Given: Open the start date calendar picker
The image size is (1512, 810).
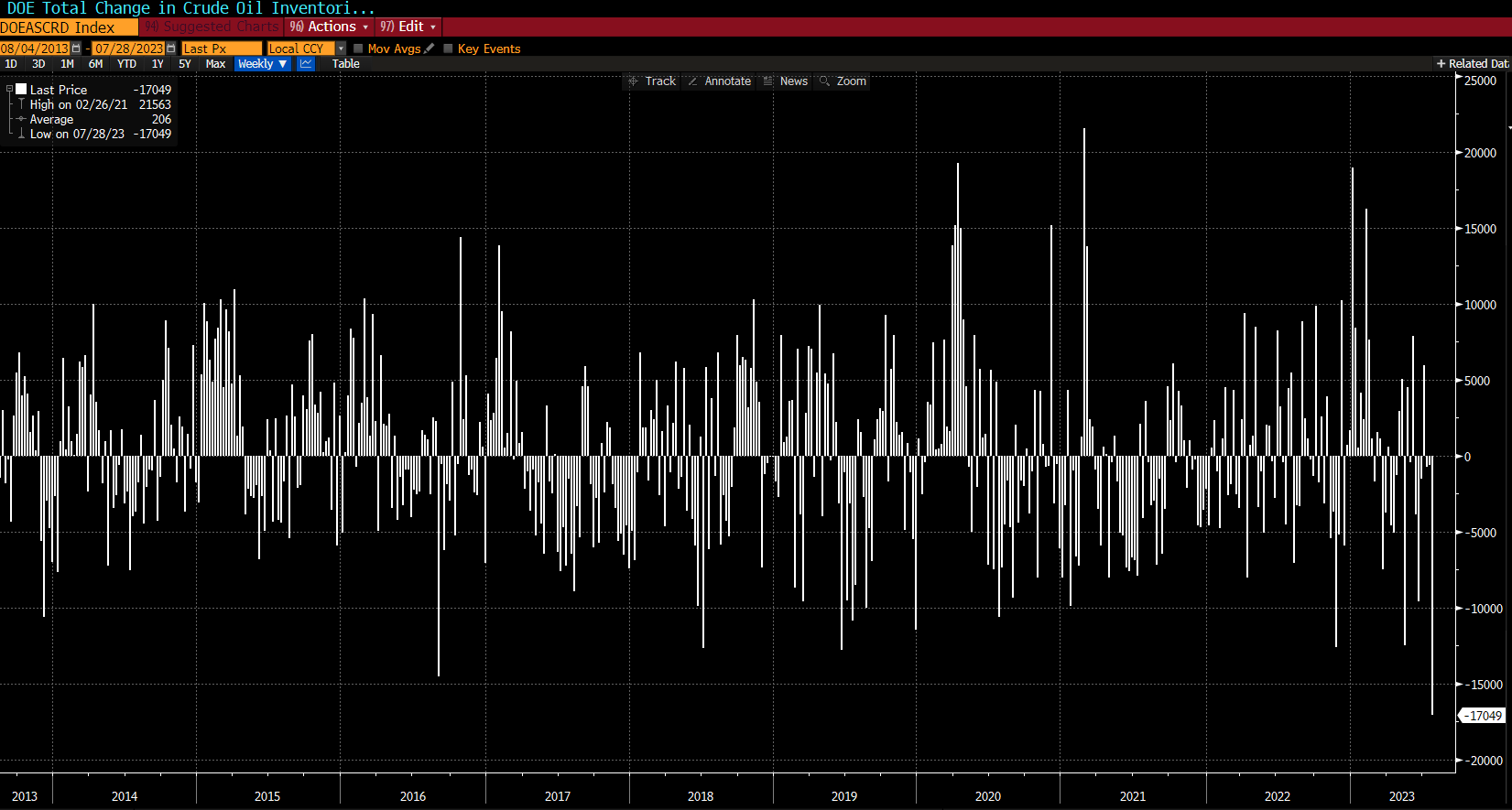Looking at the screenshot, I should (76, 49).
